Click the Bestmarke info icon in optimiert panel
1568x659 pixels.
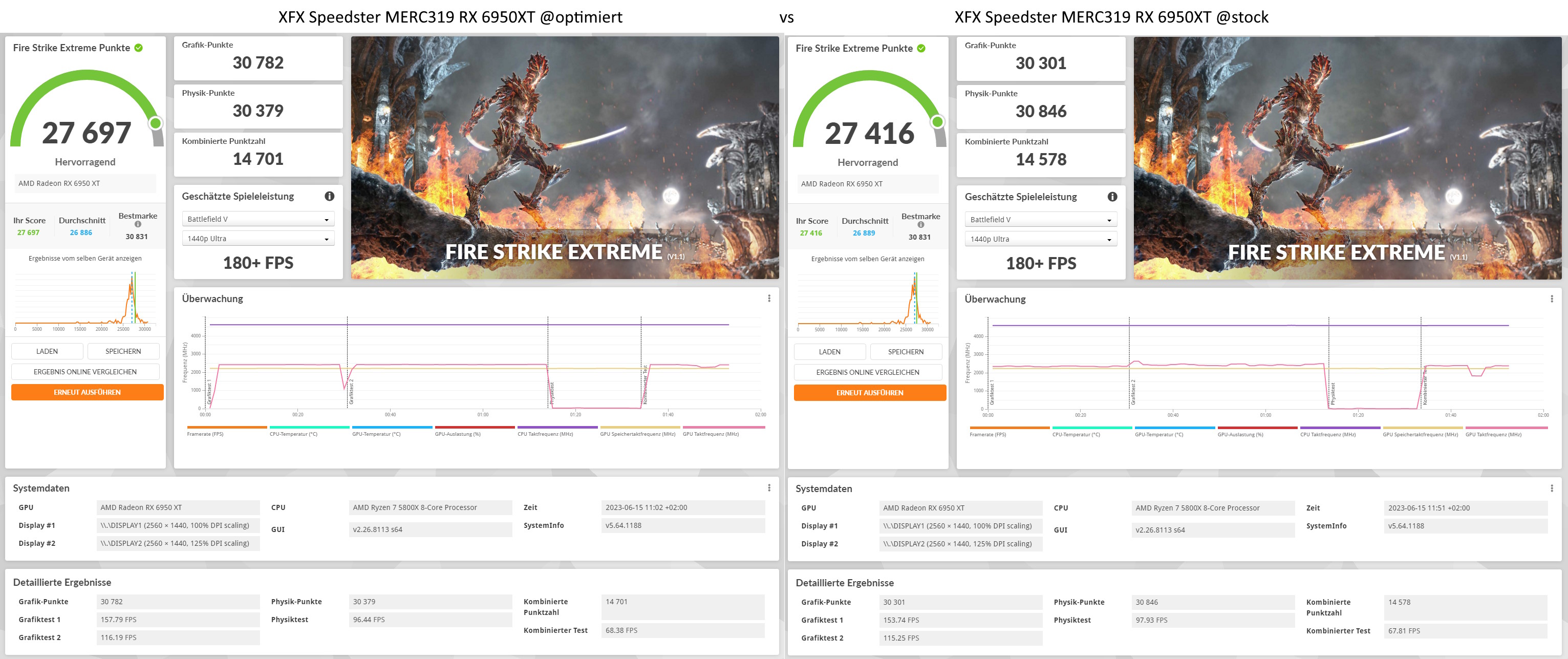coord(138,224)
